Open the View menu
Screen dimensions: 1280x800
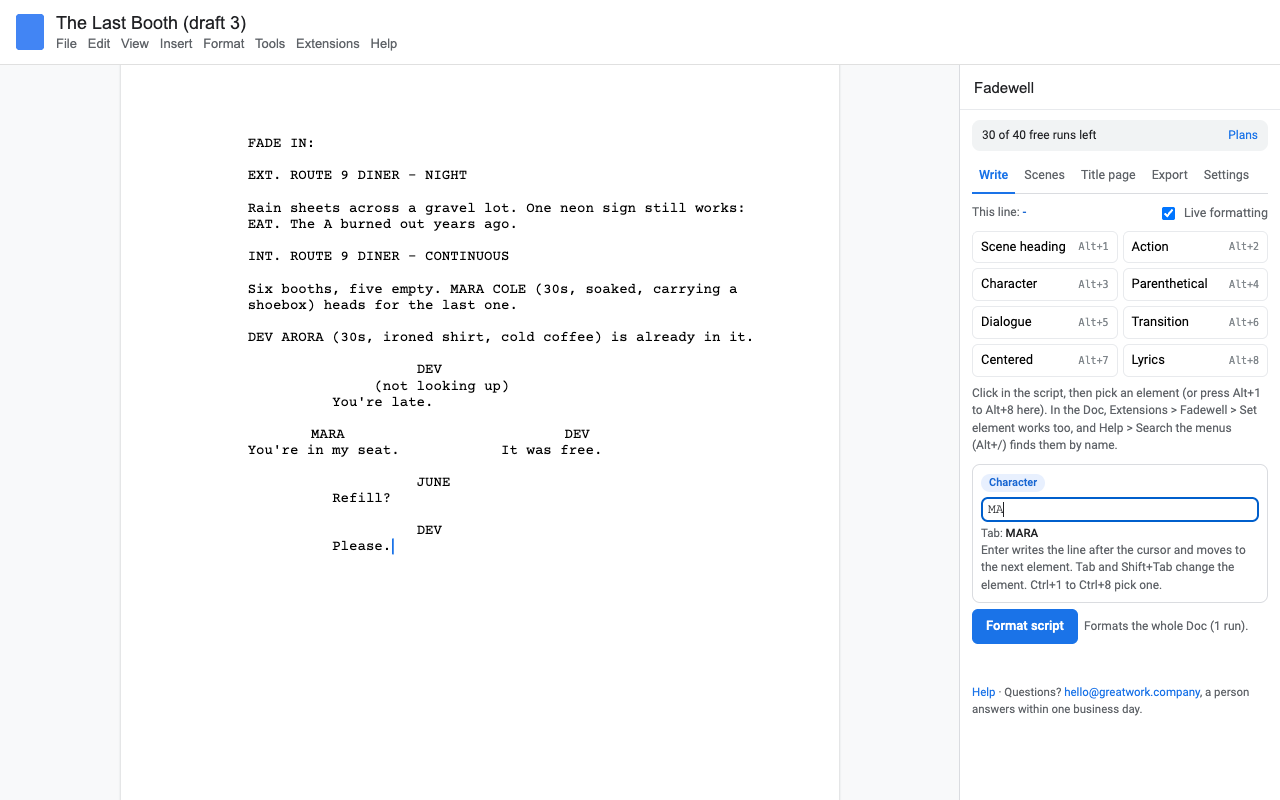tap(135, 44)
